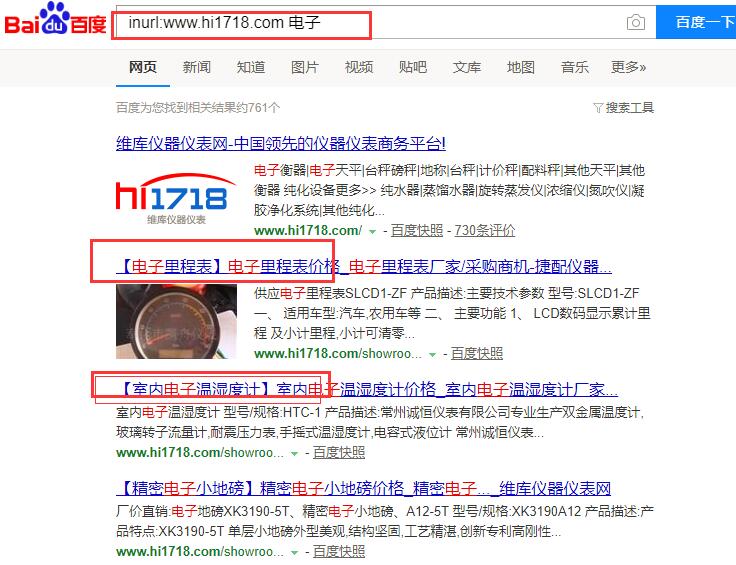Open 百度快照 for the 维库仪器仪表网 result
736x565 pixels.
(x=417, y=230)
